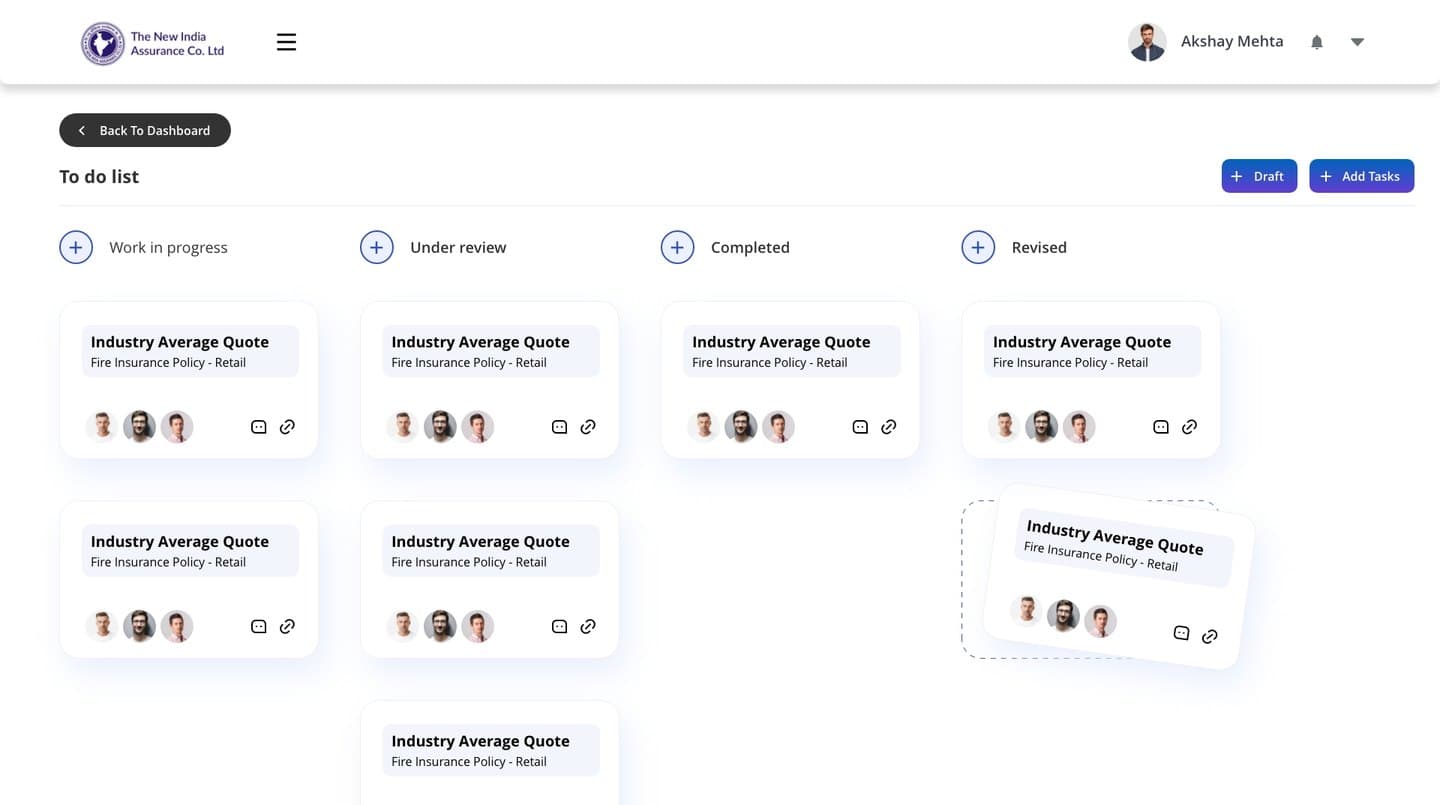Open comments on second Under review card
Viewport: 1440px width, 805px height.
[559, 626]
